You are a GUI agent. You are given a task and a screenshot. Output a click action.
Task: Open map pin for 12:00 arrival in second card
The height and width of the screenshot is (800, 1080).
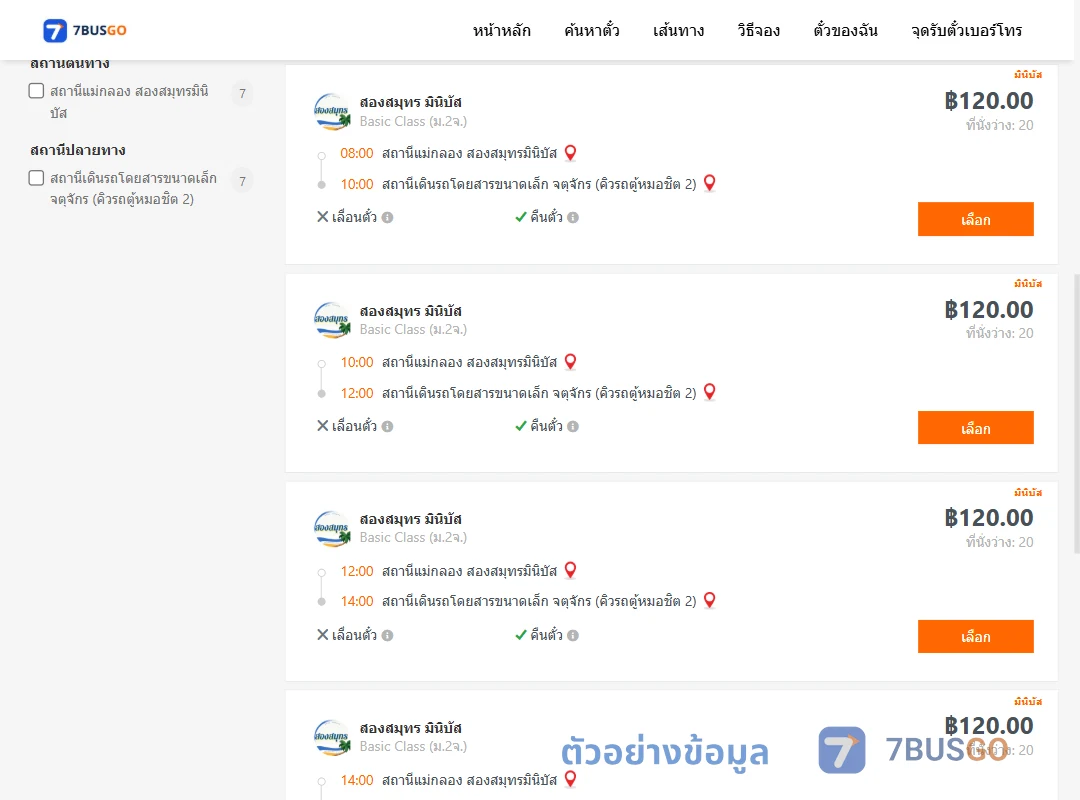(709, 392)
